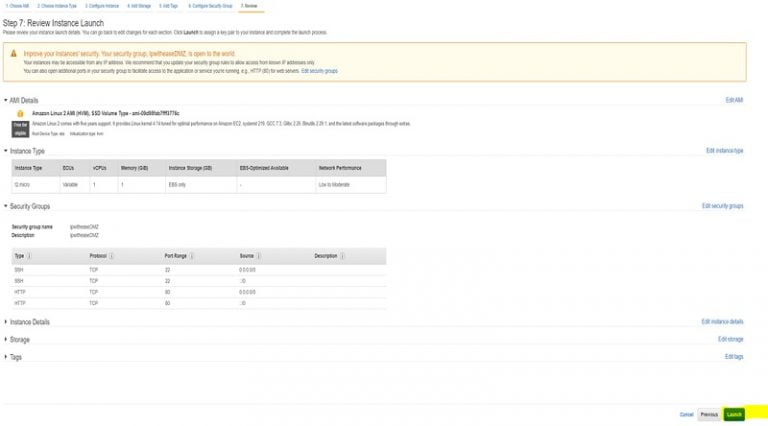Open the info icon next to Port Range column
The height and width of the screenshot is (426, 768).
point(192,256)
